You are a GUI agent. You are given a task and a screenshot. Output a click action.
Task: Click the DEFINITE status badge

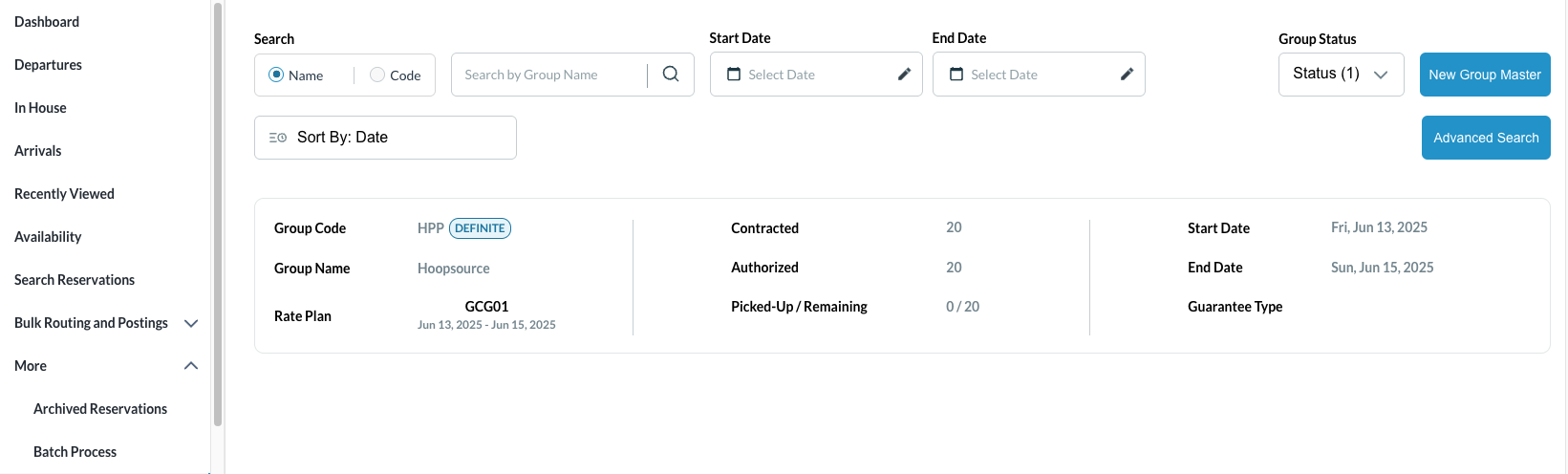pyautogui.click(x=480, y=228)
